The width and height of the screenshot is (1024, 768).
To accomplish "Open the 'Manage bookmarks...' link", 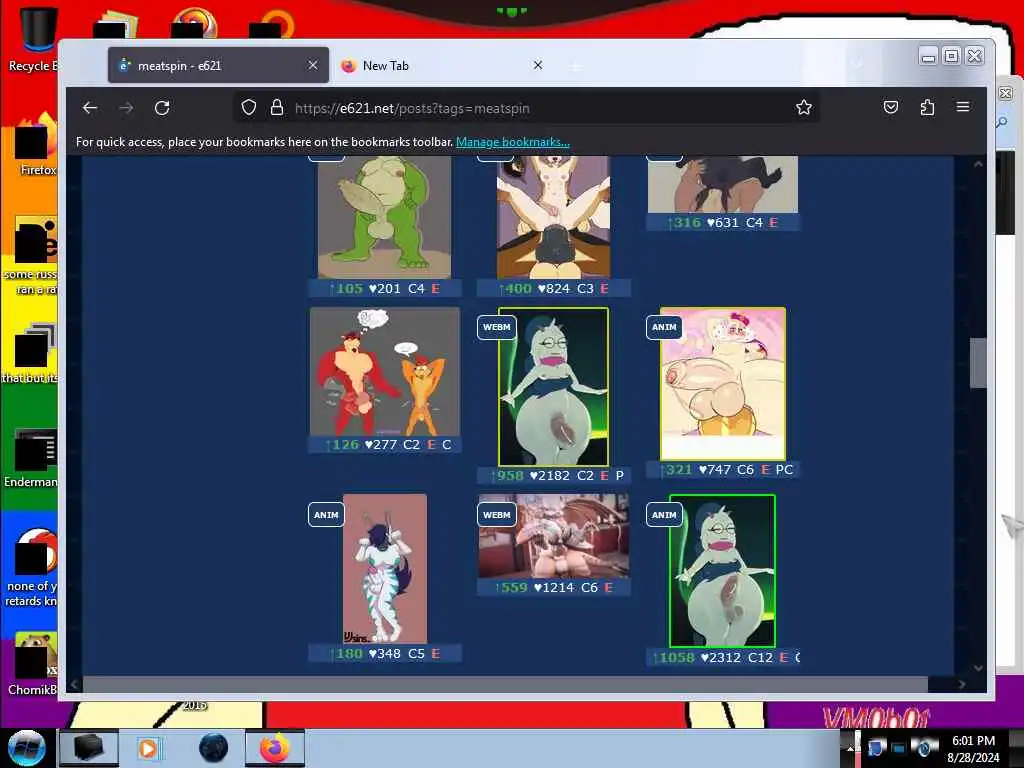I will tap(513, 142).
